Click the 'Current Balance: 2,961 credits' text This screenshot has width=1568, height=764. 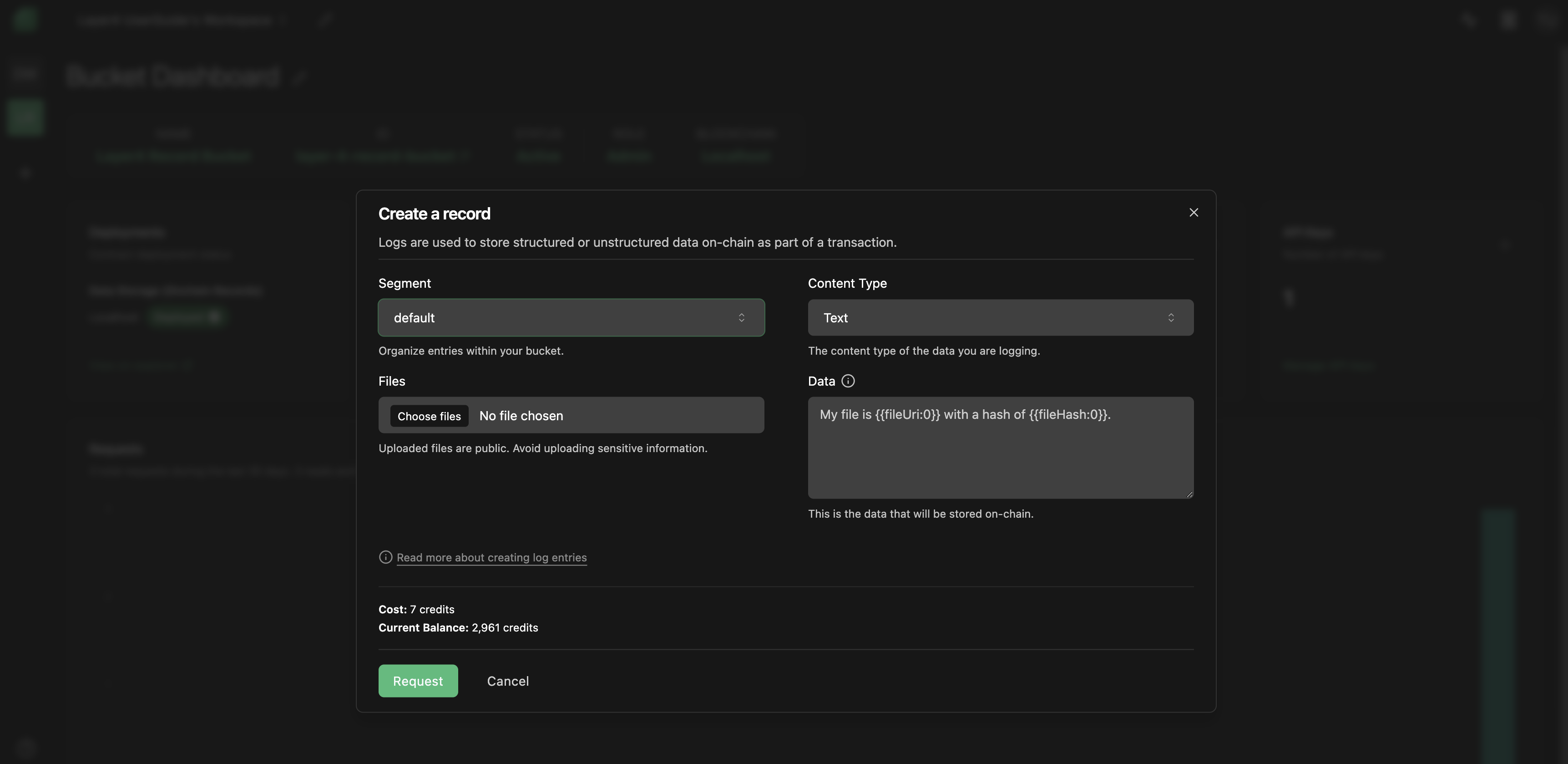pyautogui.click(x=458, y=627)
